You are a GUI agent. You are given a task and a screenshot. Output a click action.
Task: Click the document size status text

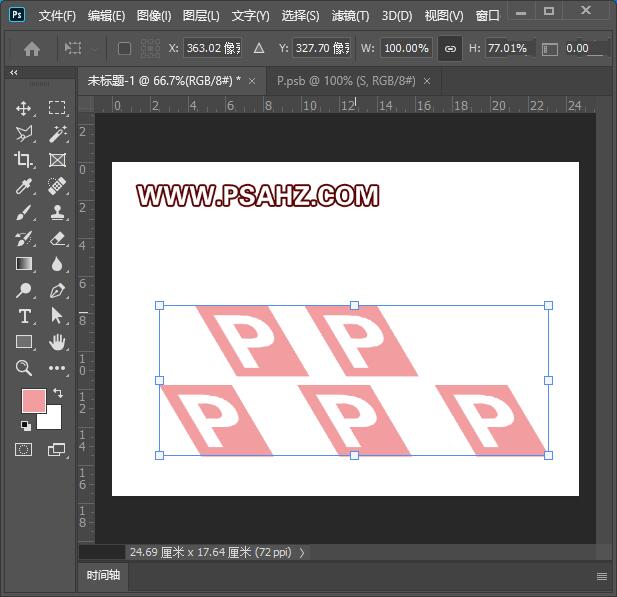(x=211, y=553)
